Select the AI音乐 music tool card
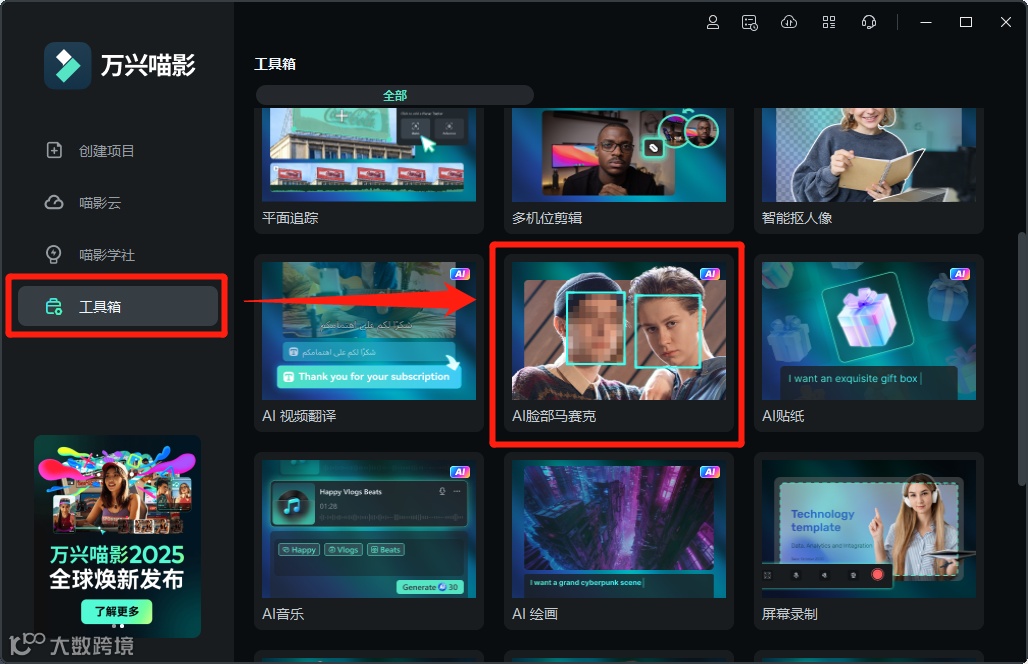This screenshot has height=664, width=1028. click(368, 529)
